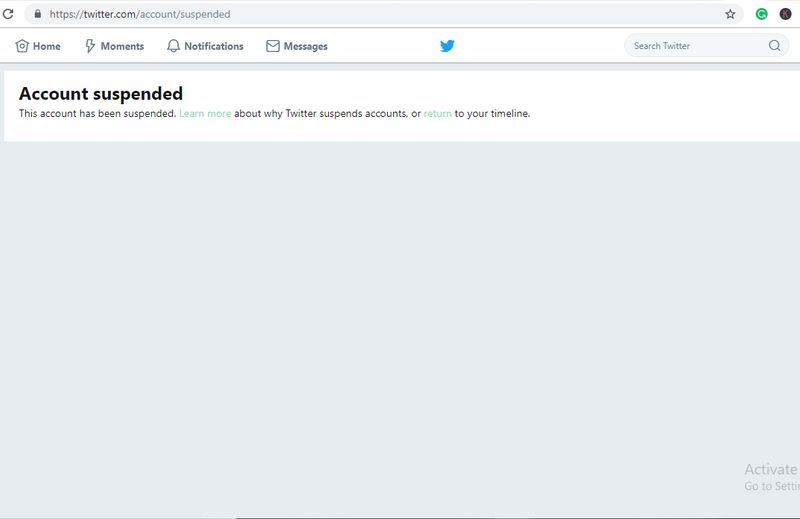This screenshot has width=800, height=519.
Task: Select the twitter.com address bar URL
Action: (140, 15)
